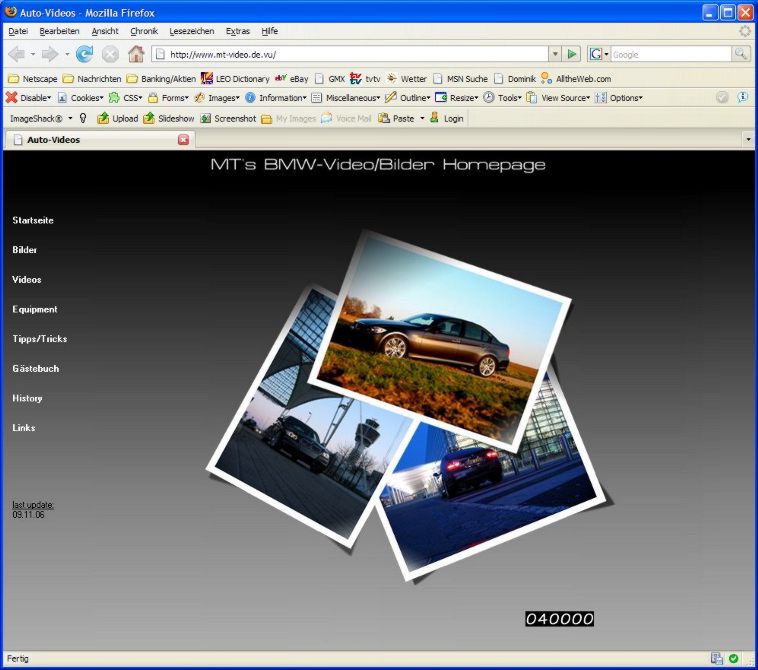Screen dimensions: 758x670
Task: Open the Forms developer menu
Action: [168, 98]
